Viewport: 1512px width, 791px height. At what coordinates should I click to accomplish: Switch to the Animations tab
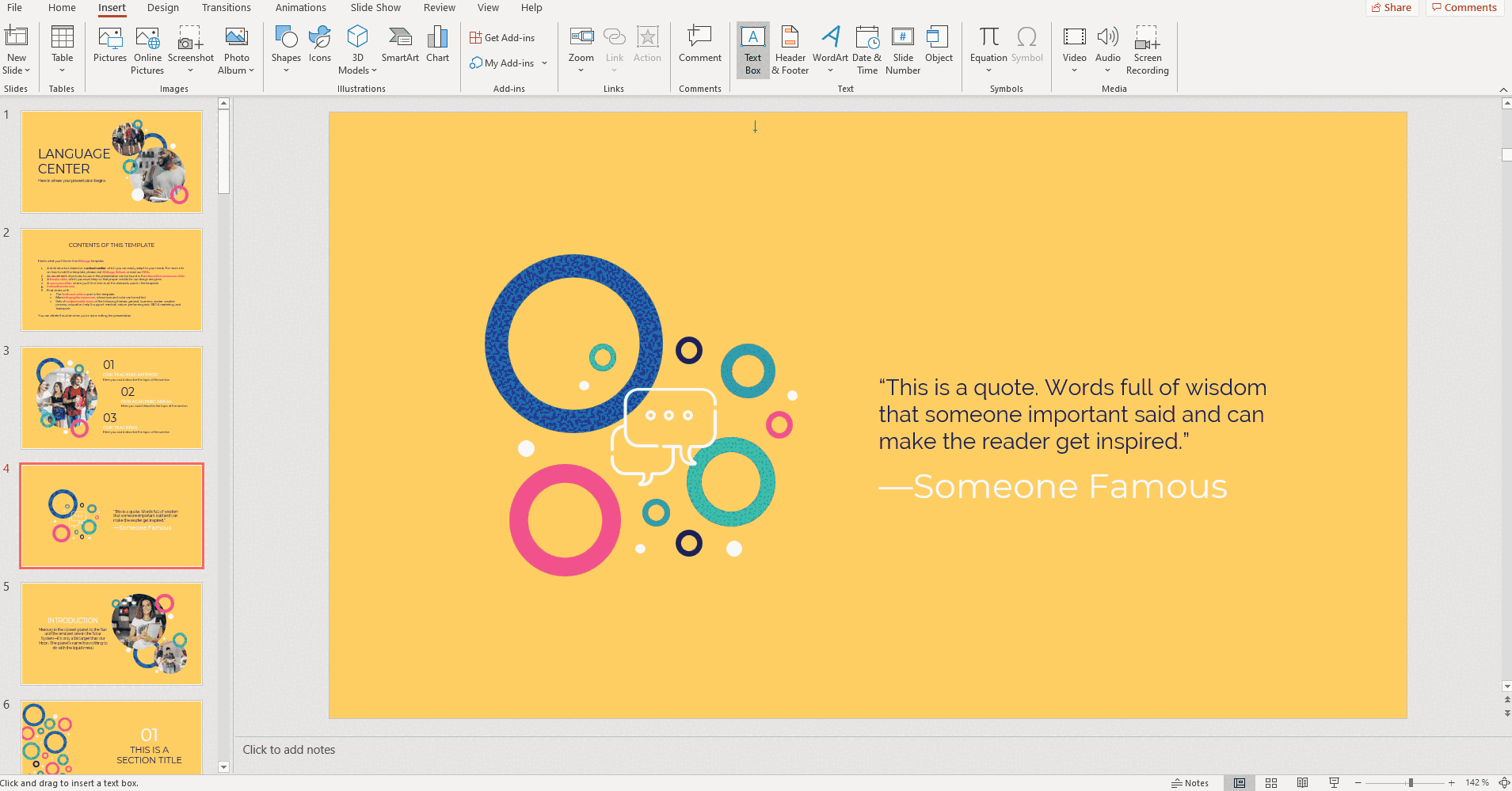[x=300, y=8]
